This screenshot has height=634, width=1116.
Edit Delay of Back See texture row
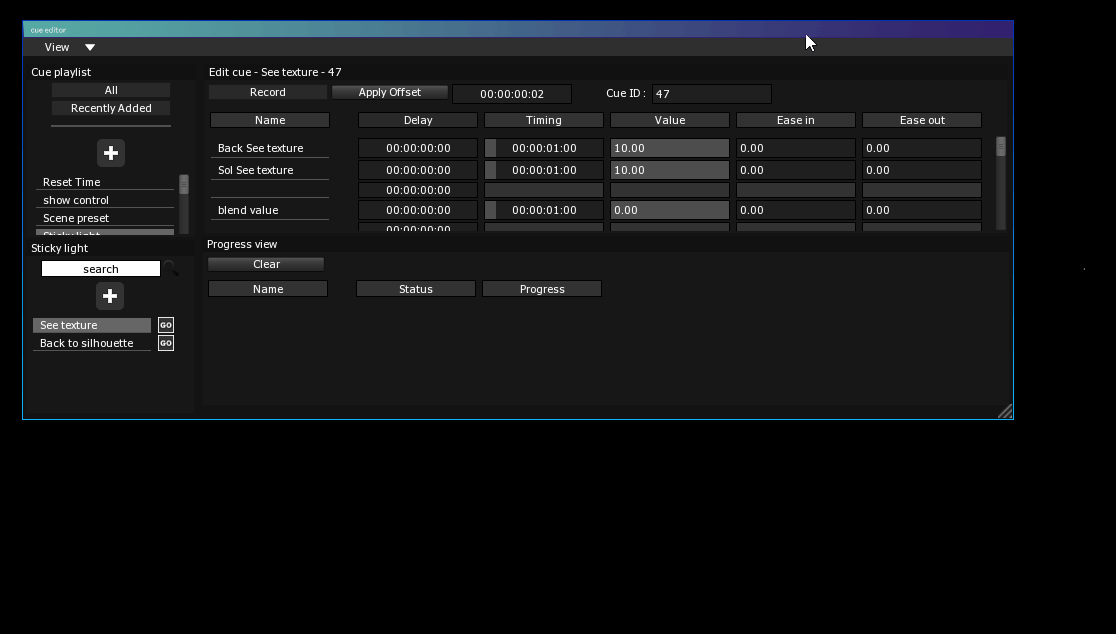[418, 148]
